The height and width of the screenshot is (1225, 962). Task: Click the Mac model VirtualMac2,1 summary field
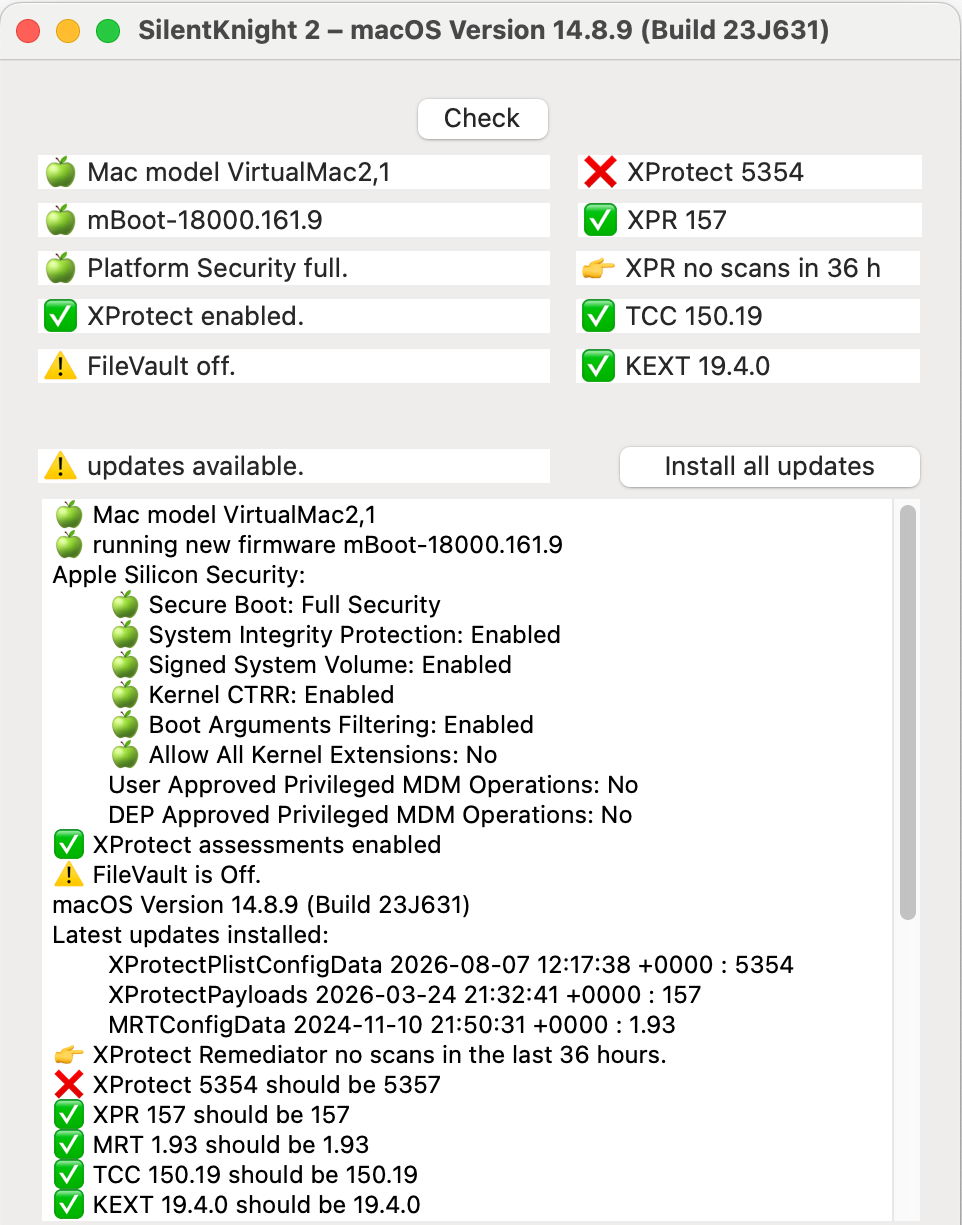click(294, 172)
